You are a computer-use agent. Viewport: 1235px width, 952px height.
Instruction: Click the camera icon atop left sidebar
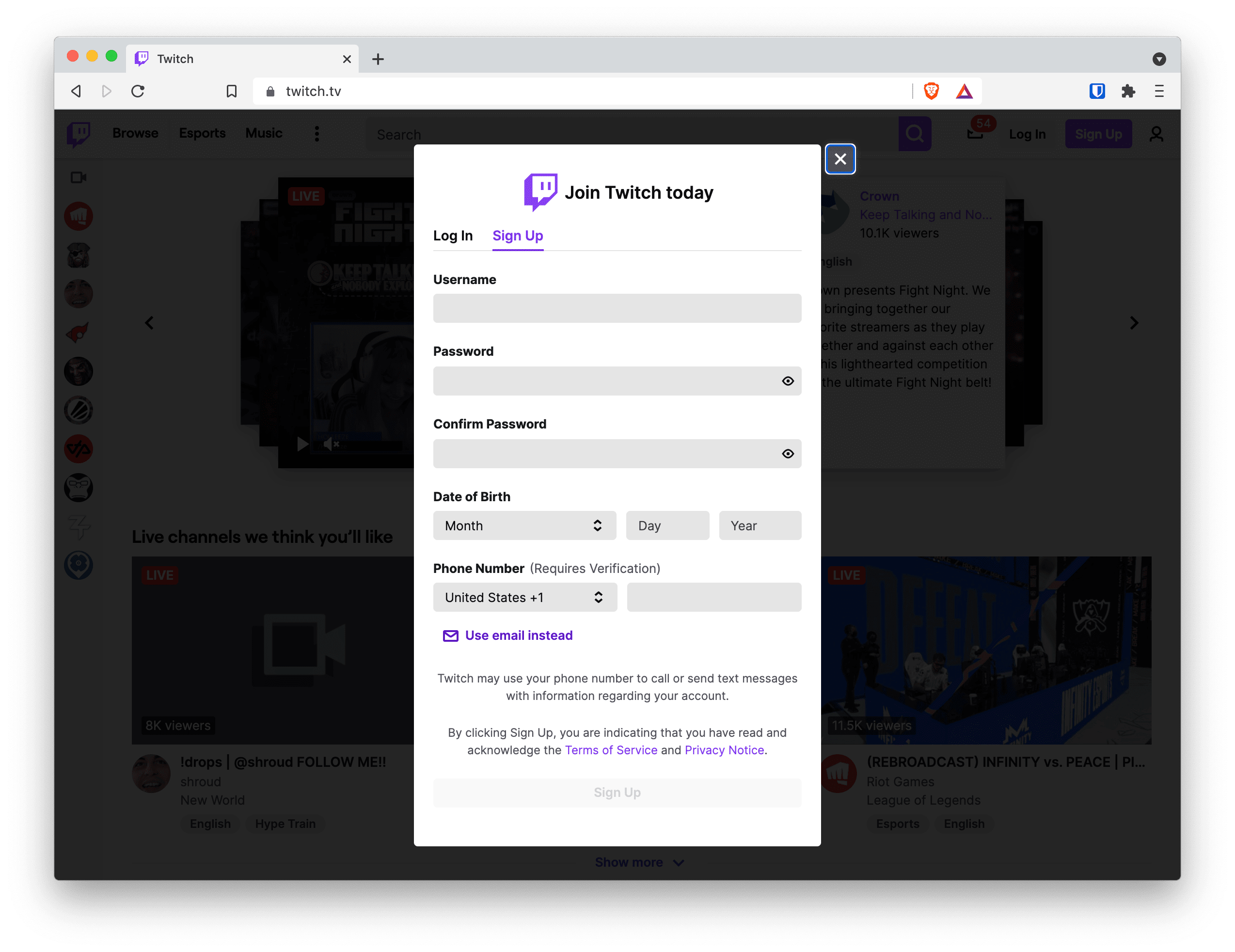(79, 177)
